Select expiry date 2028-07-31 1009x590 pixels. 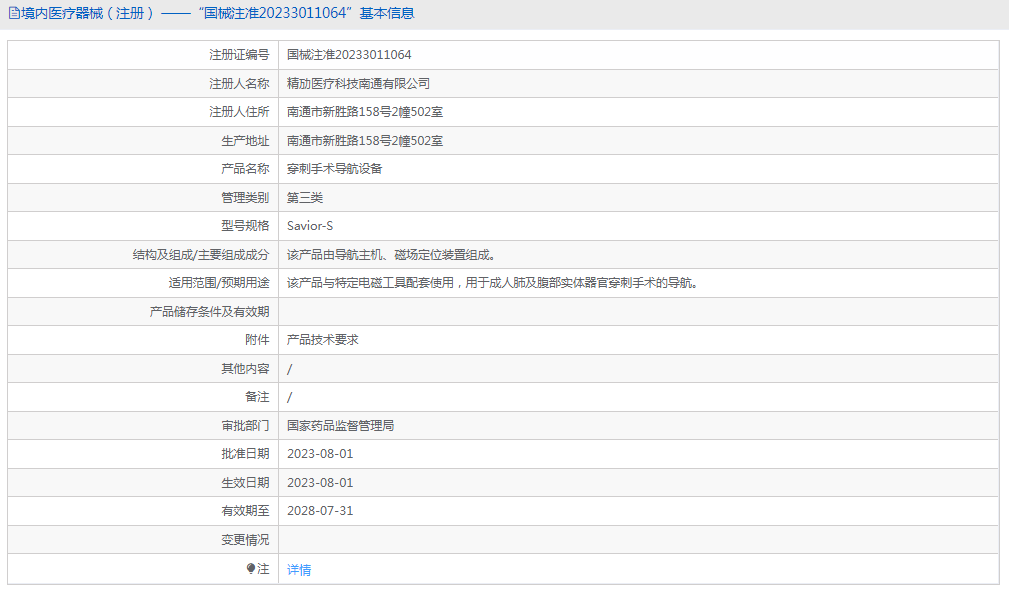pos(320,511)
